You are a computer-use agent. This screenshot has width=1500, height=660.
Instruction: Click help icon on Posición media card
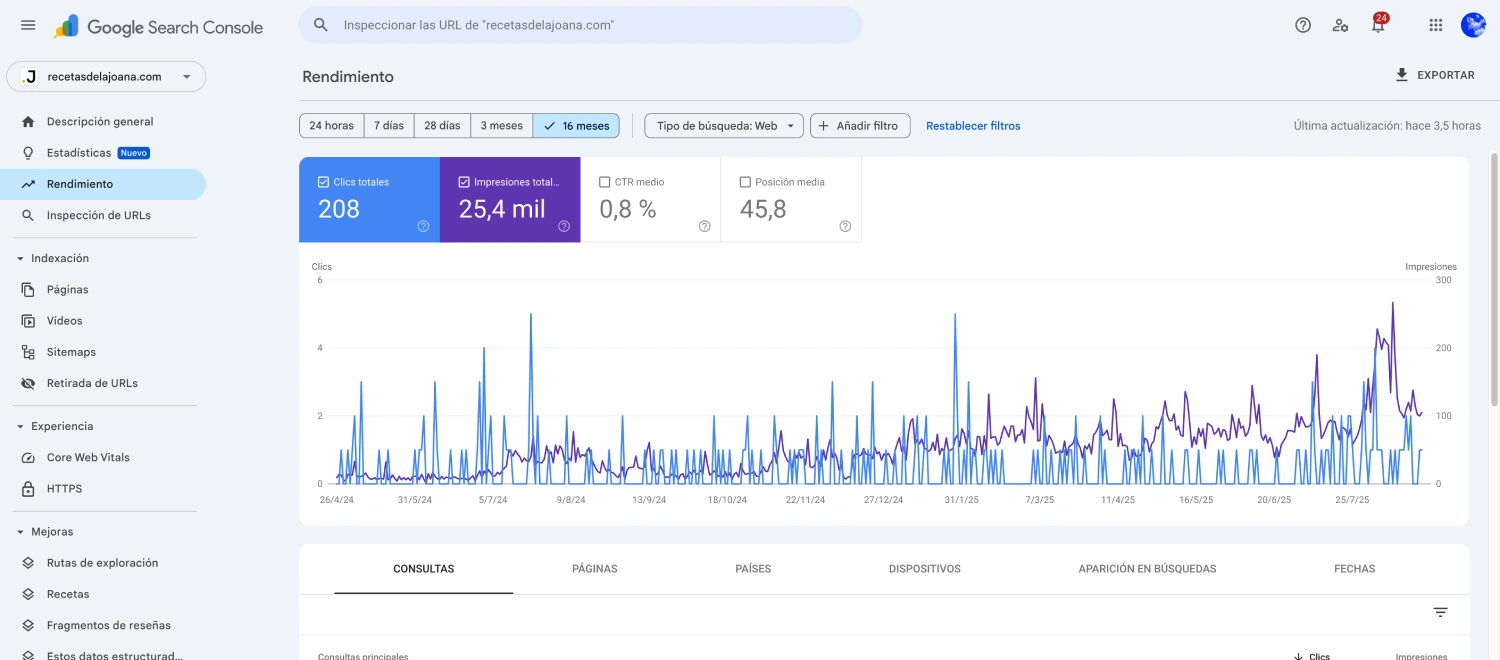tap(845, 226)
